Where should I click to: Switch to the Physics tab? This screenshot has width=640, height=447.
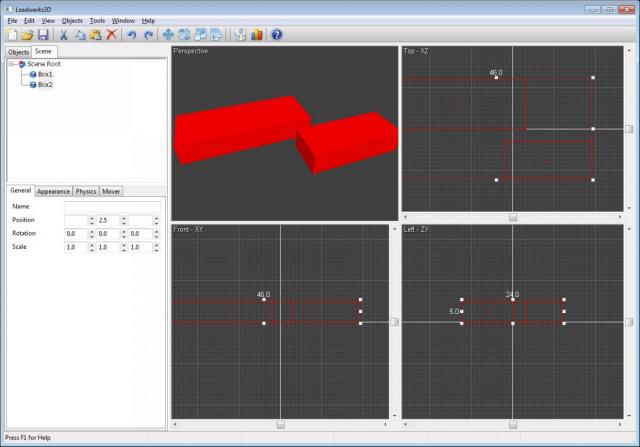86,191
